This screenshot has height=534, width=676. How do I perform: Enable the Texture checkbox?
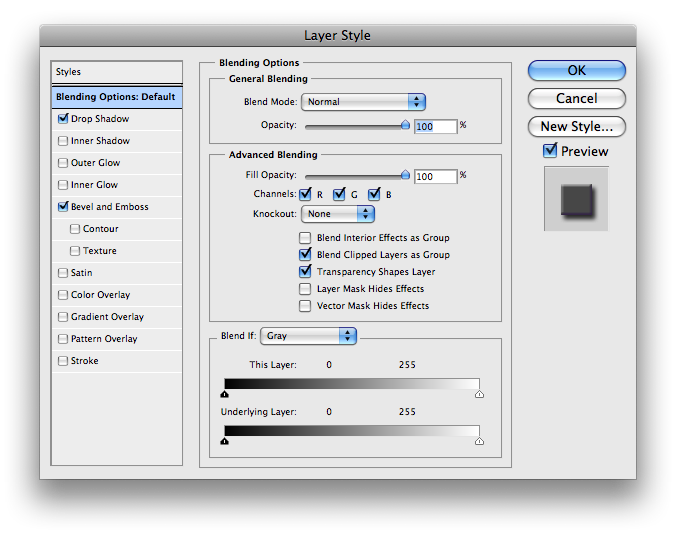click(75, 251)
